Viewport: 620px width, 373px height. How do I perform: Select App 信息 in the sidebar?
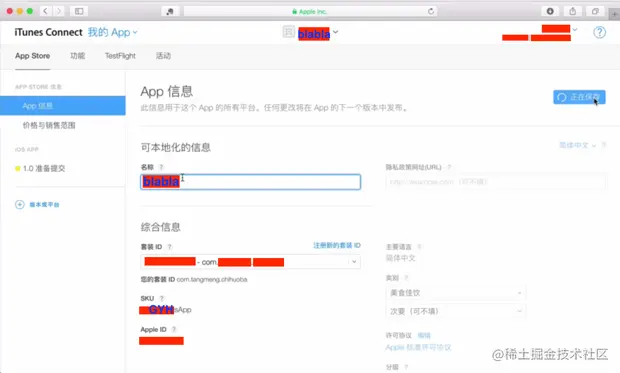pyautogui.click(x=62, y=106)
